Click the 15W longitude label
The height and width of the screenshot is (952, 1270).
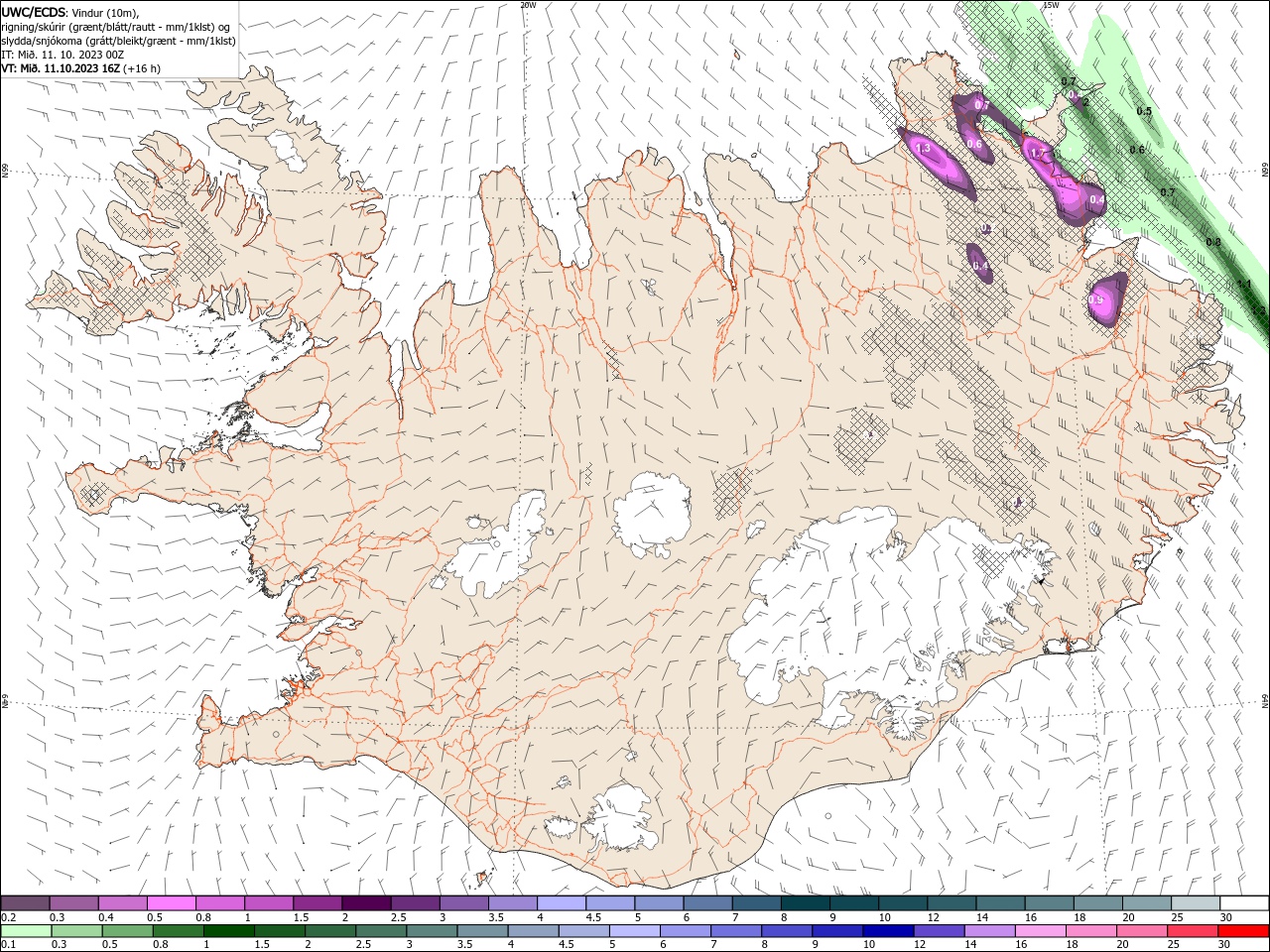[x=1051, y=5]
